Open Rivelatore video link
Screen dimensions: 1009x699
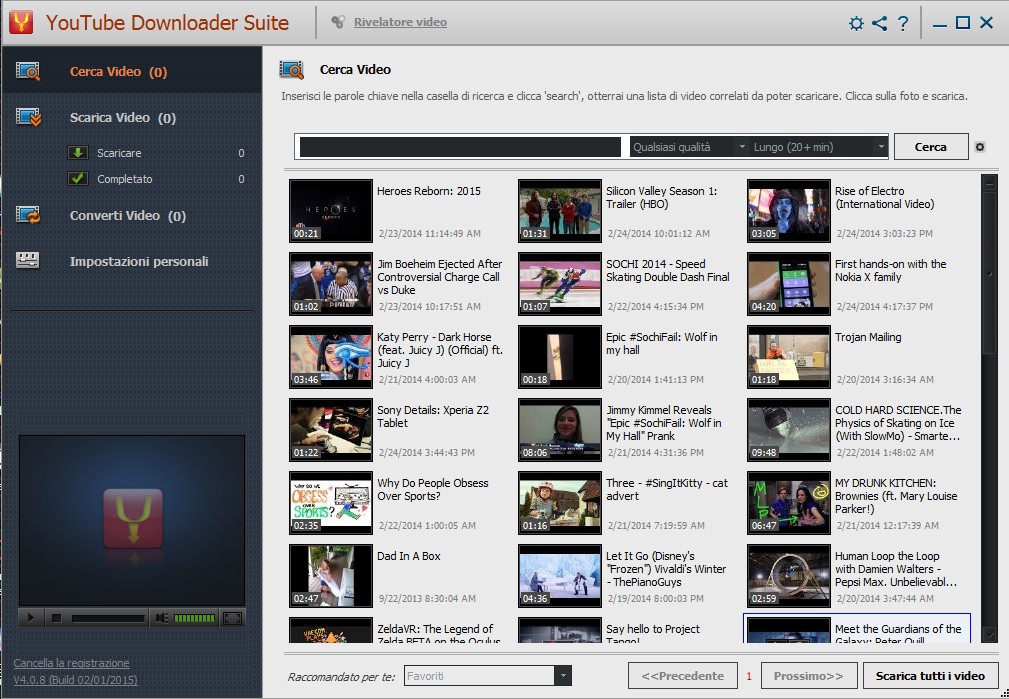click(400, 22)
